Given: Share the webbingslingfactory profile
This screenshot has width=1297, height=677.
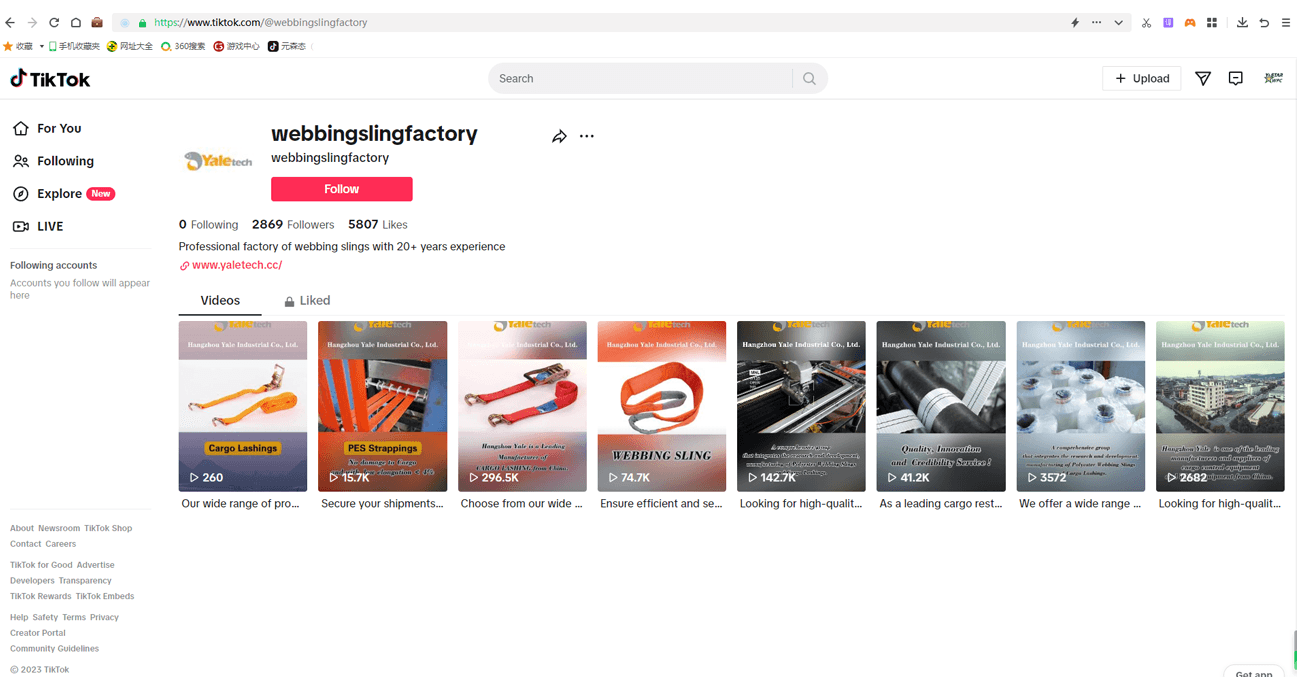Looking at the screenshot, I should click(559, 136).
